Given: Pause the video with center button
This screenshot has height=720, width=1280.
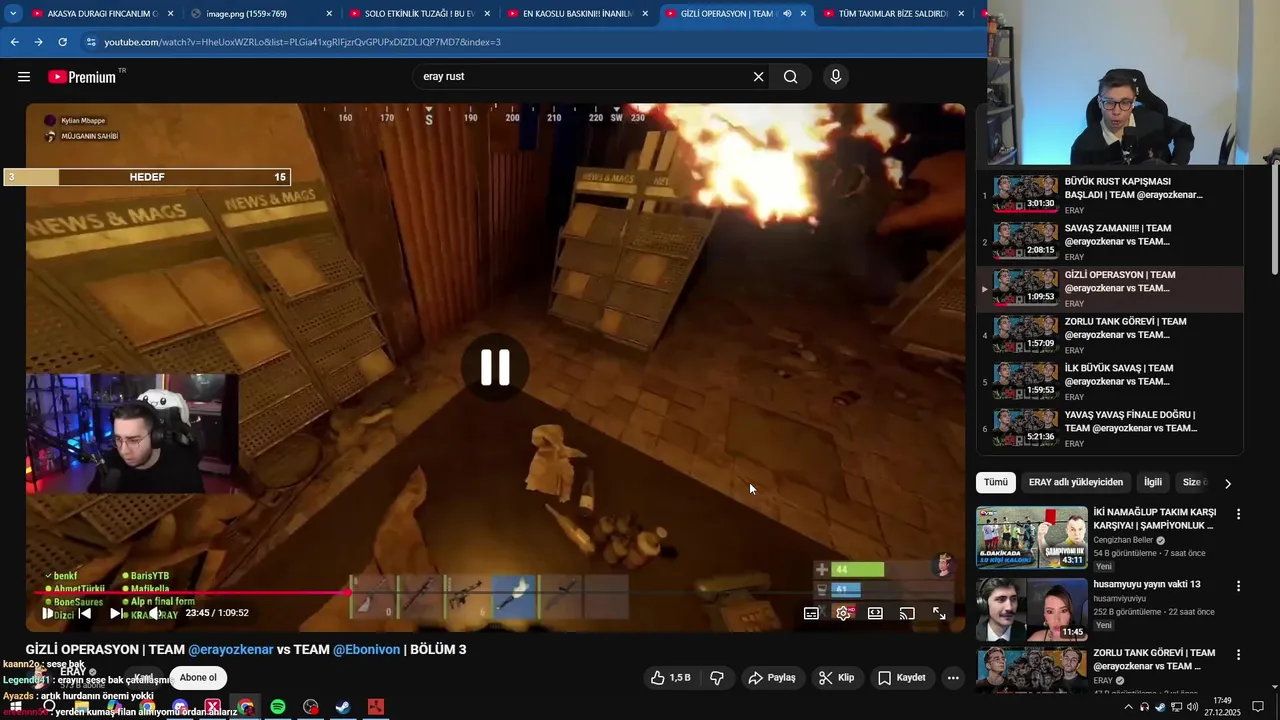Looking at the screenshot, I should tap(495, 367).
